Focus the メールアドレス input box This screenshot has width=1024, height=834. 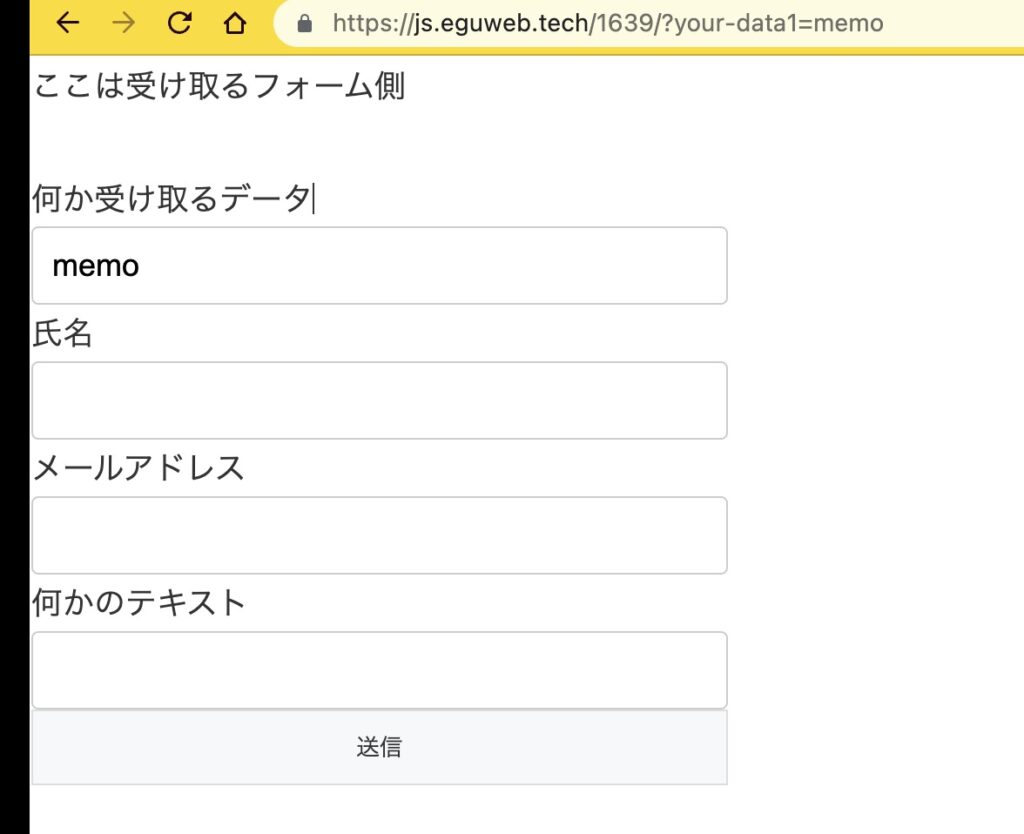[x=379, y=535]
